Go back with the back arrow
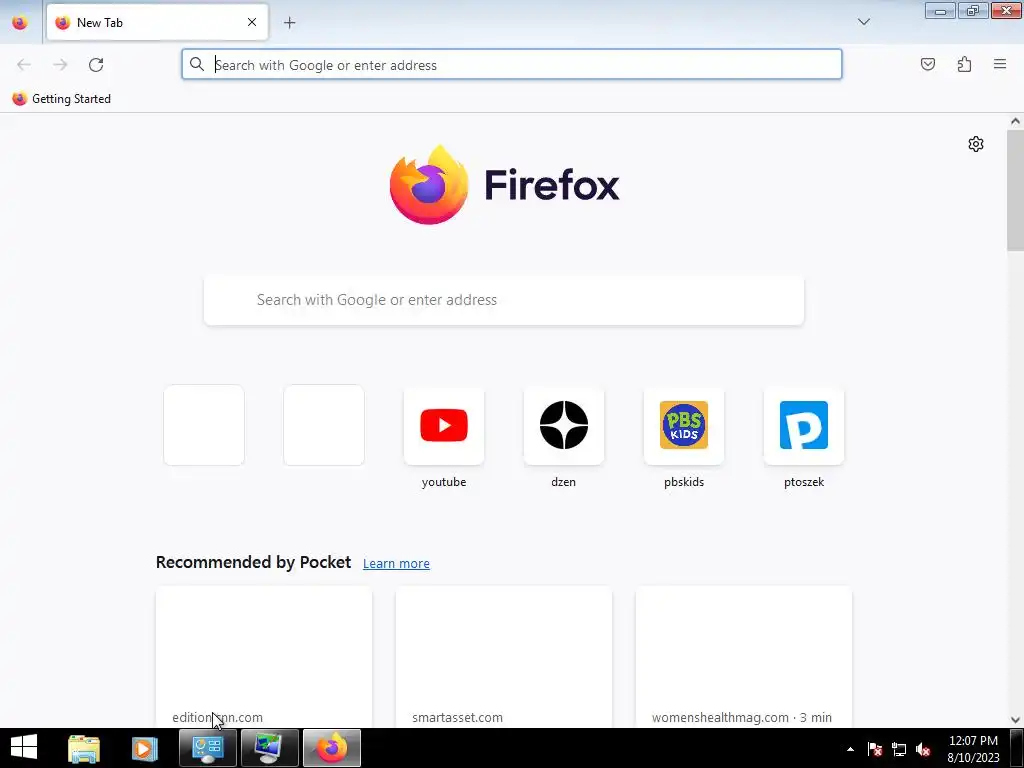Image resolution: width=1024 pixels, height=768 pixels. coord(24,65)
